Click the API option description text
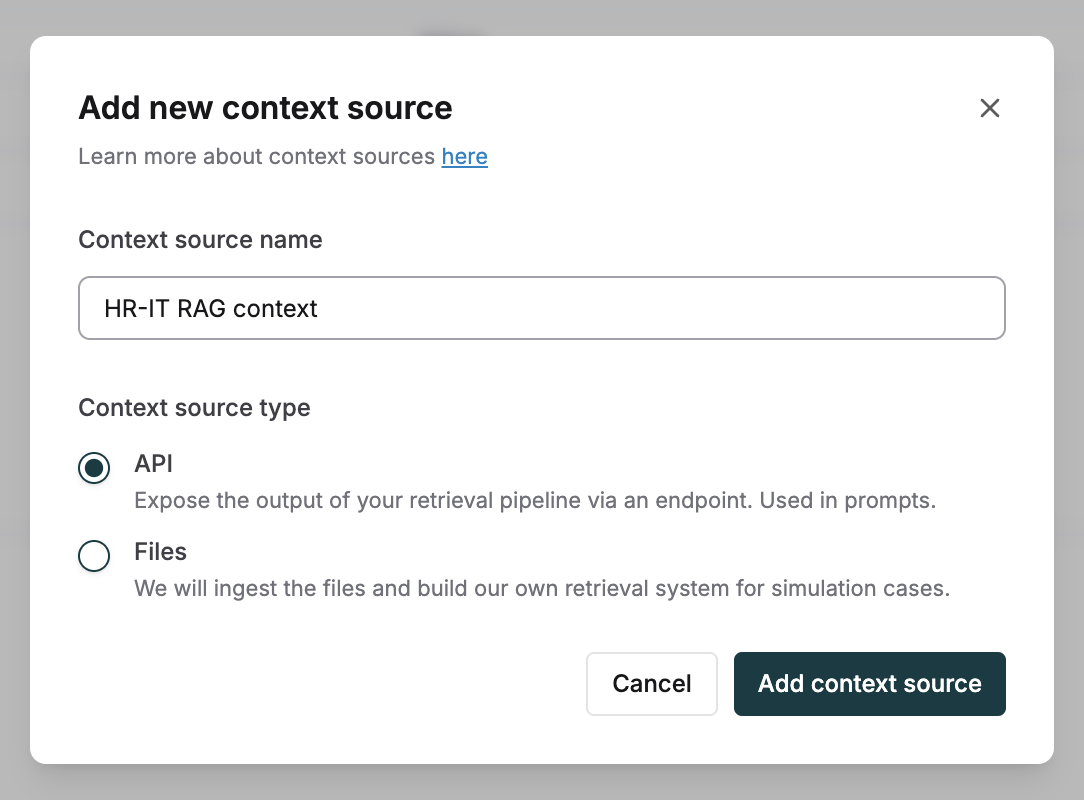The width and height of the screenshot is (1084, 800). (535, 500)
